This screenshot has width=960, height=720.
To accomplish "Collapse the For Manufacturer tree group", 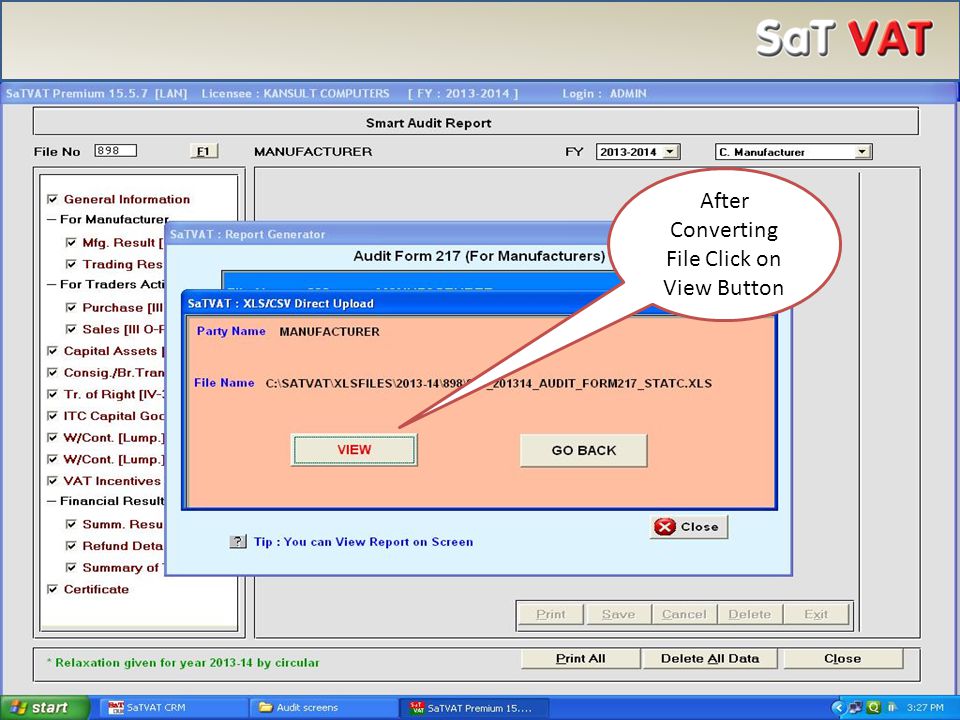I will [x=52, y=219].
